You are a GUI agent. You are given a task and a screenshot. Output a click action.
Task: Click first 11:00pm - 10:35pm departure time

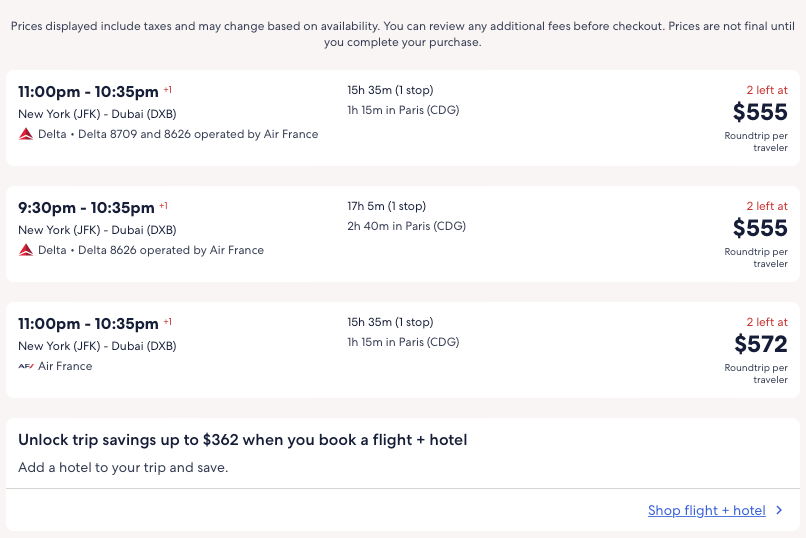click(88, 92)
